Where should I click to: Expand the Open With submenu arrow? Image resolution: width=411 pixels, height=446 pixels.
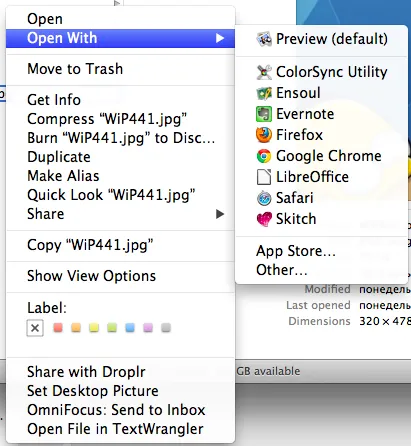pos(220,38)
